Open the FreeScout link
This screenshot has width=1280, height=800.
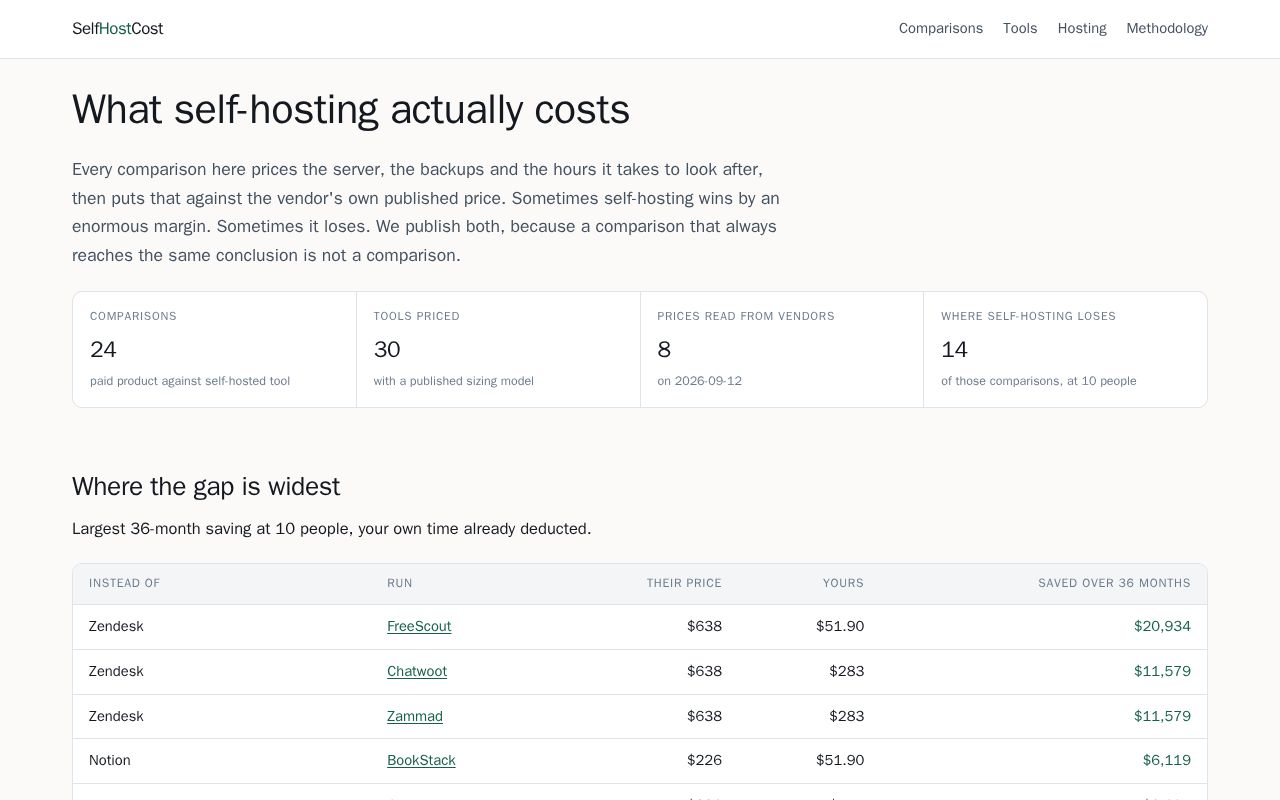click(419, 626)
